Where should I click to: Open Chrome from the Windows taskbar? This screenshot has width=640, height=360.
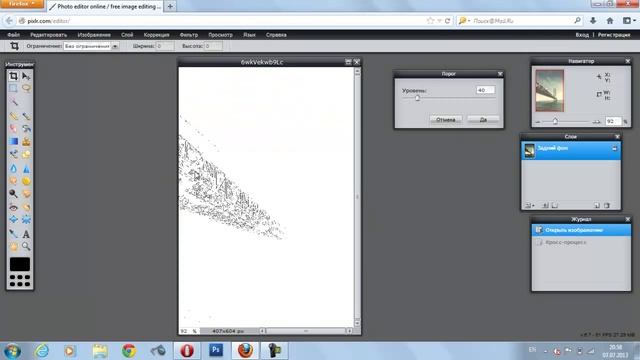point(129,350)
